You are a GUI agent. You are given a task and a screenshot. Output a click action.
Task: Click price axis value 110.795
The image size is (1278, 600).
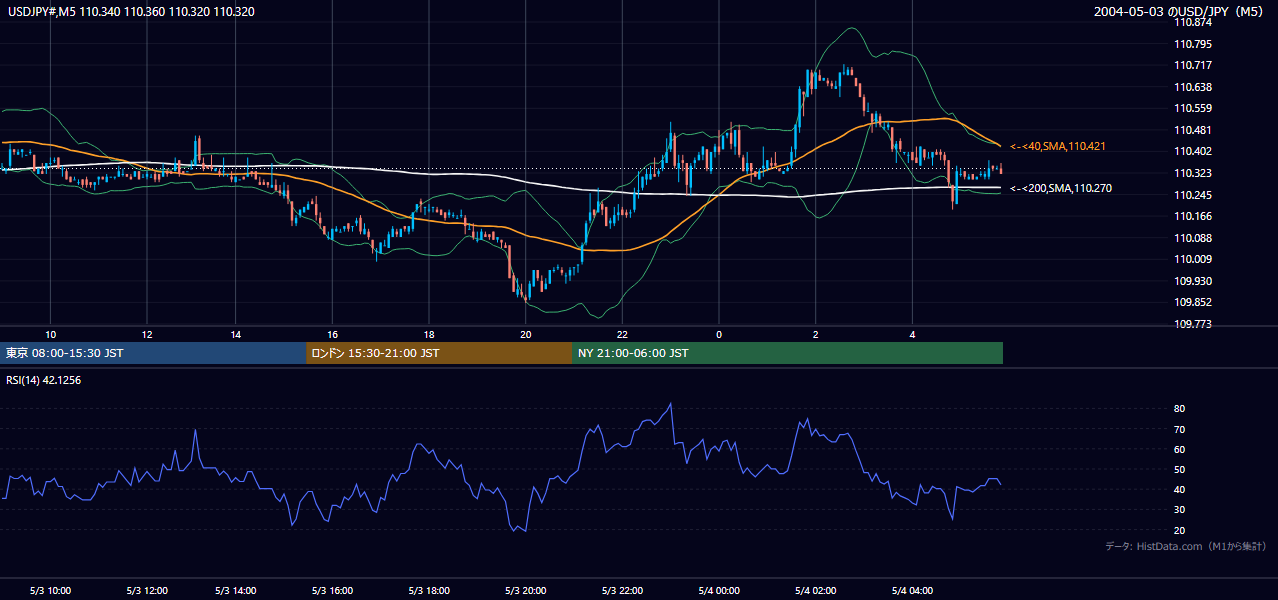1193,44
